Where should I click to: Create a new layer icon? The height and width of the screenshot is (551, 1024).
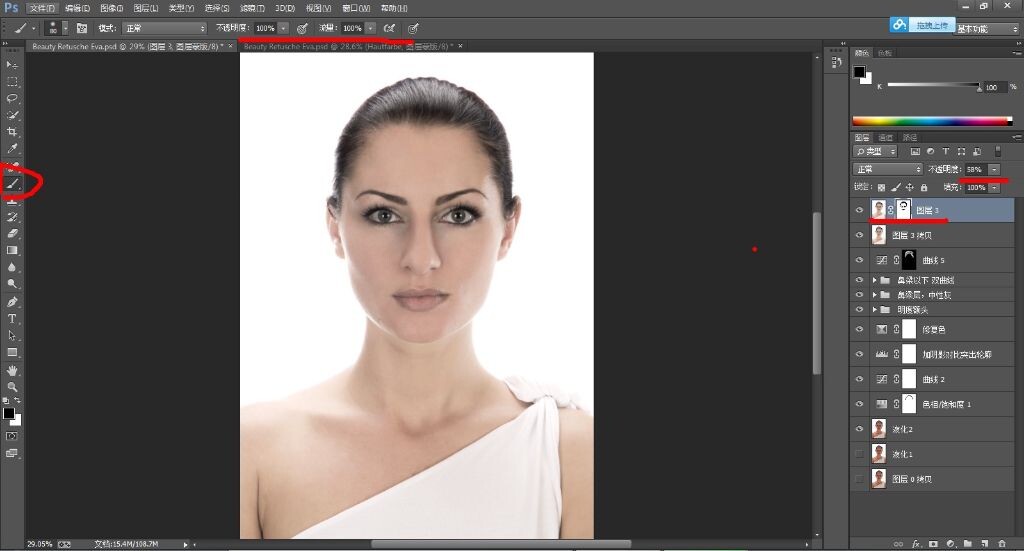[x=984, y=543]
